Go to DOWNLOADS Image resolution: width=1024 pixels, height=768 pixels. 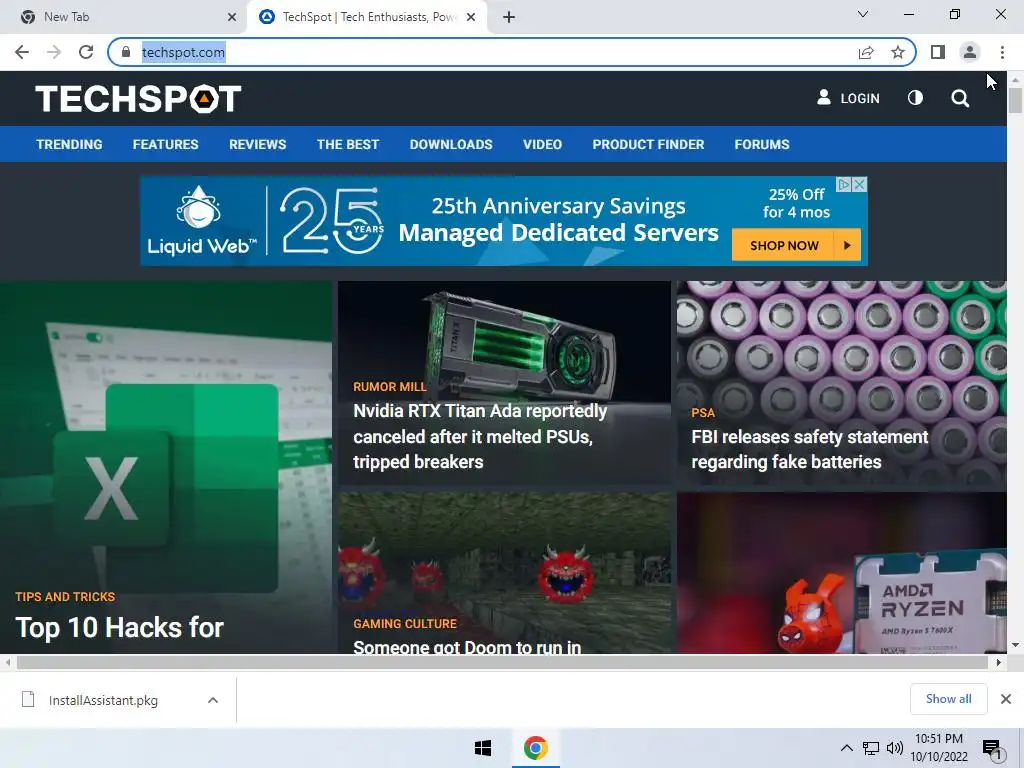pos(451,144)
